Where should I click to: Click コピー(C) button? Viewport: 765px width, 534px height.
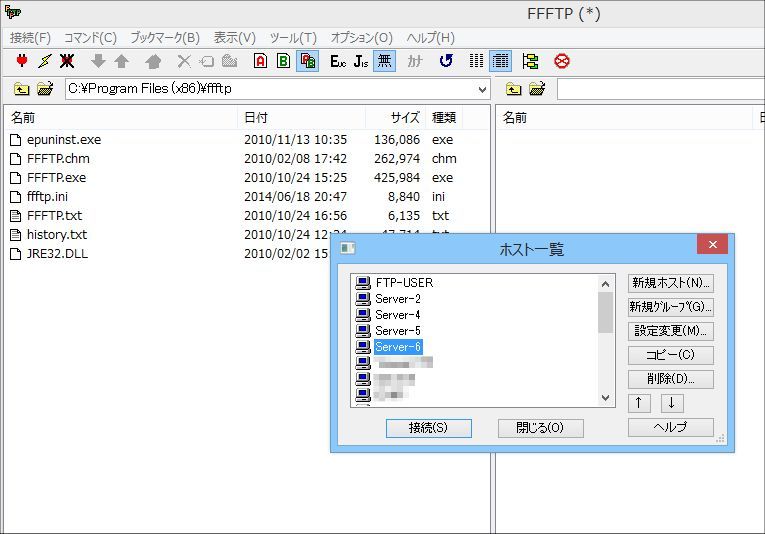coord(671,355)
